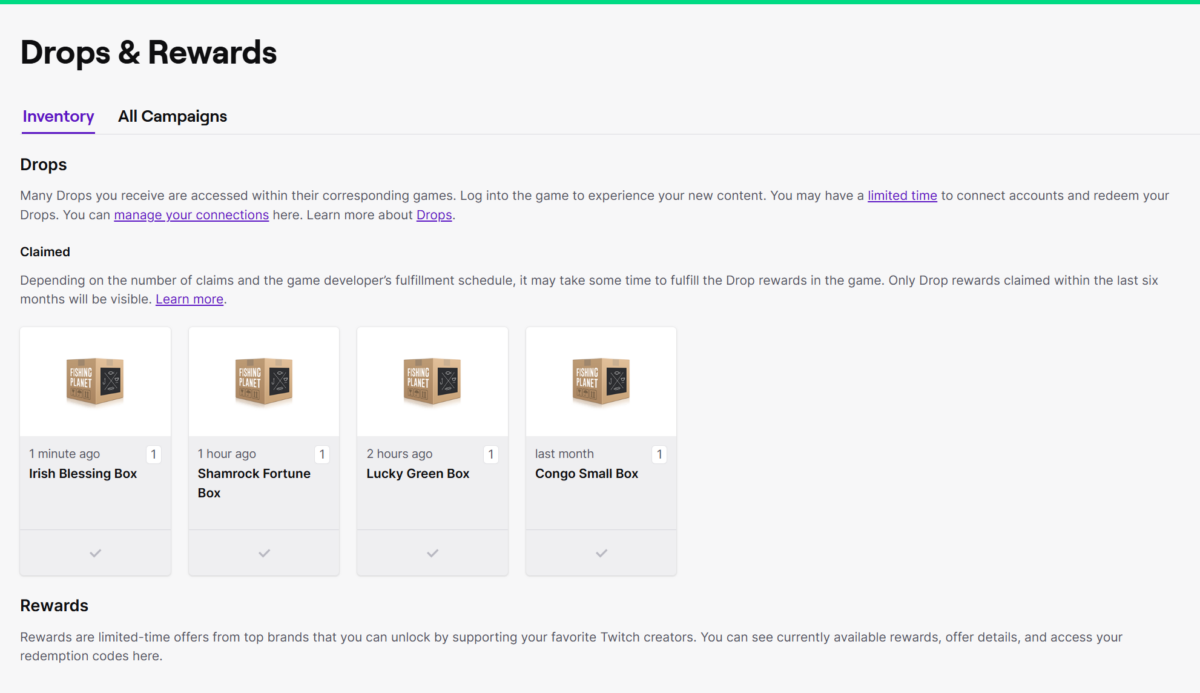Click the Lucky Green Box crate icon

[432, 382]
